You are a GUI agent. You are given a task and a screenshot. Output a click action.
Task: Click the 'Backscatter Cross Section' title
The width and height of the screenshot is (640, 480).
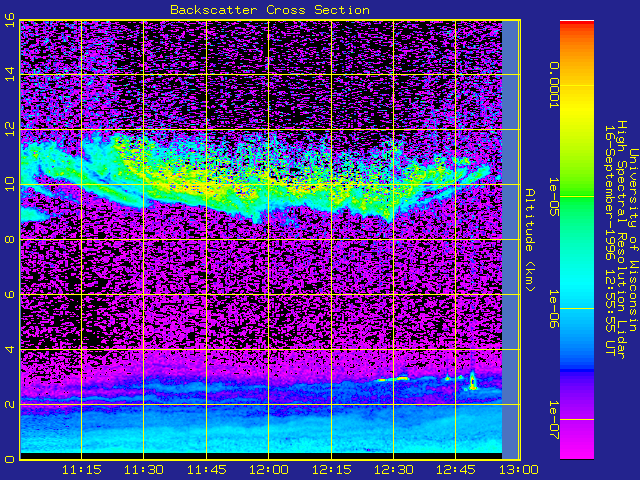(x=270, y=10)
